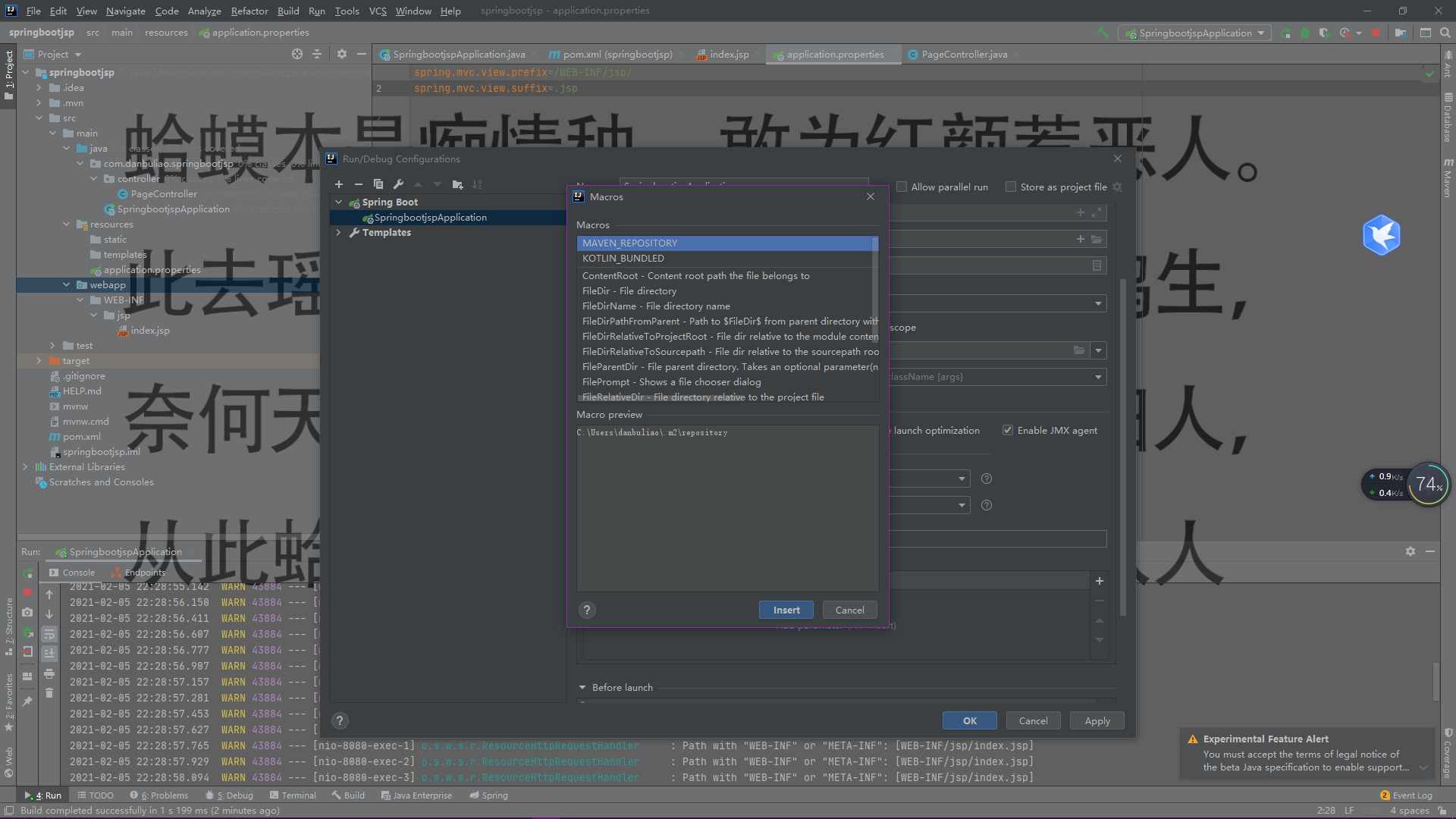1456x819 pixels.
Task: Collapse the Before launch section
Action: click(582, 688)
